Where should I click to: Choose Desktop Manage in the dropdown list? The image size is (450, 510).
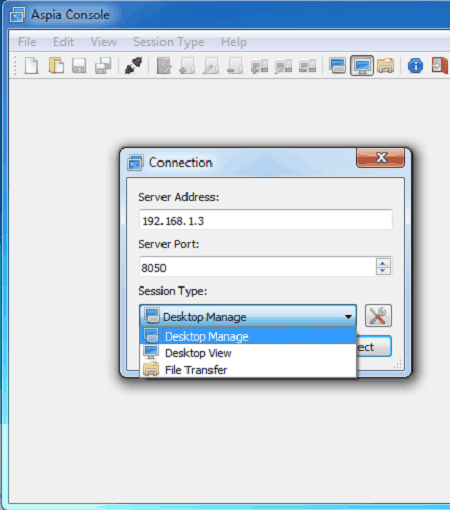pos(248,336)
